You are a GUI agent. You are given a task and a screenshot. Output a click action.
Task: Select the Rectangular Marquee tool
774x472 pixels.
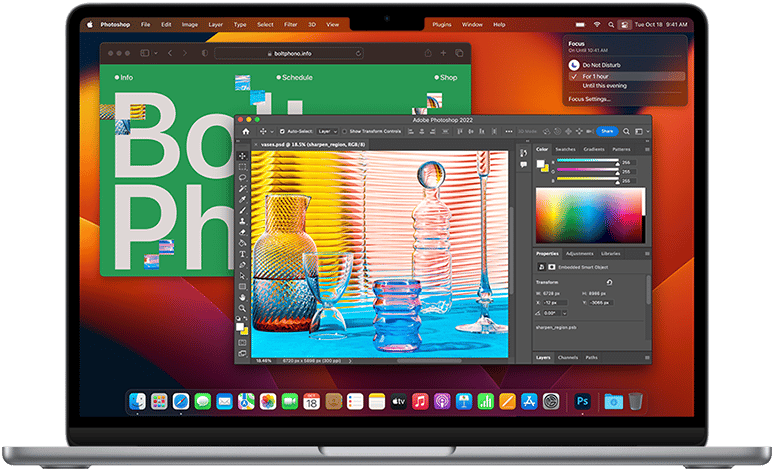pyautogui.click(x=242, y=167)
